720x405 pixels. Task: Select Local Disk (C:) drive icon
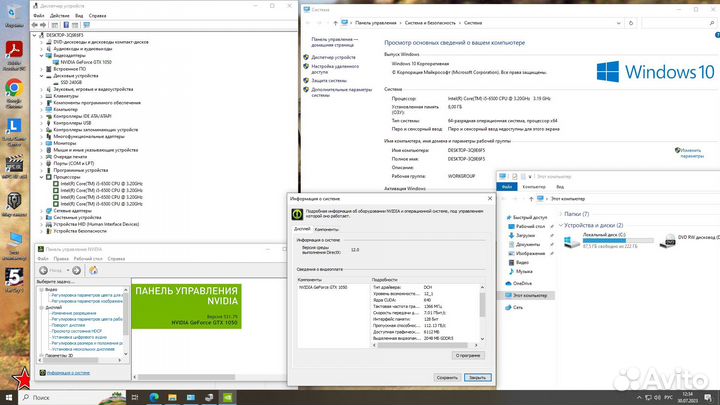pos(572,241)
